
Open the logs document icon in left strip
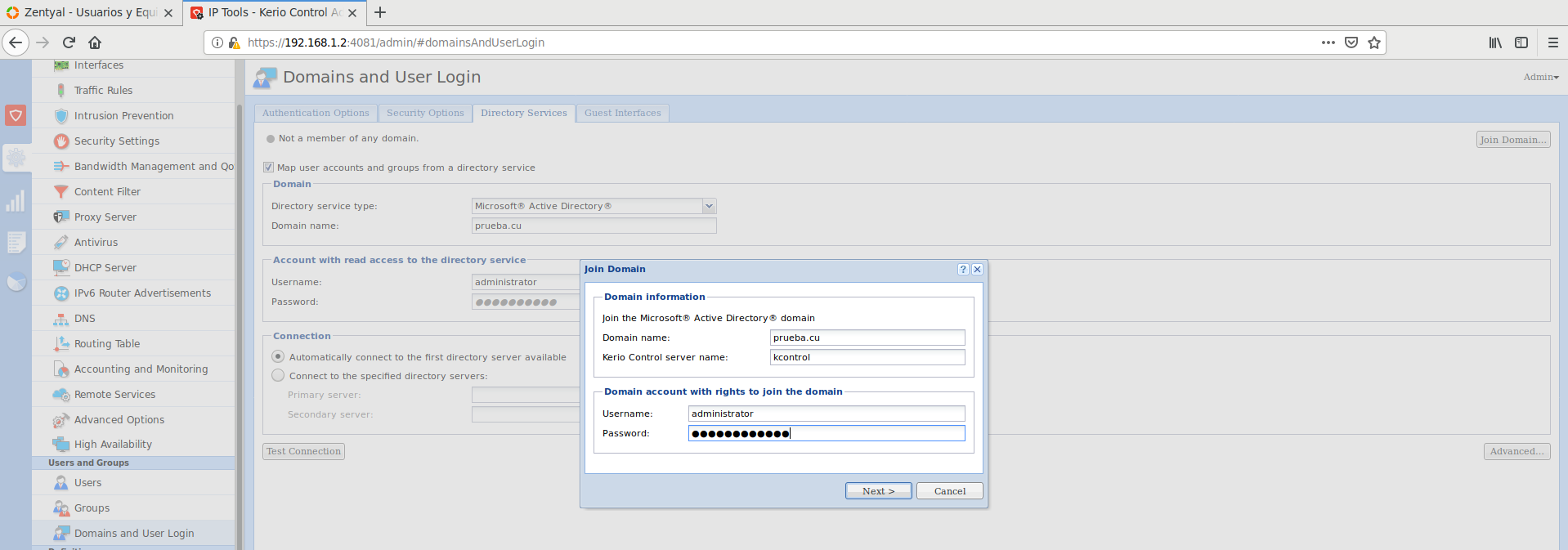tap(16, 242)
